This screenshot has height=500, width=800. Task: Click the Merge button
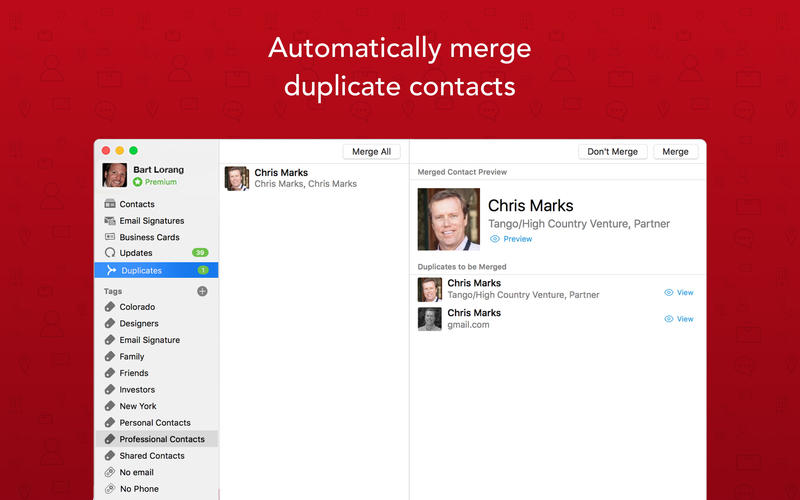675,152
